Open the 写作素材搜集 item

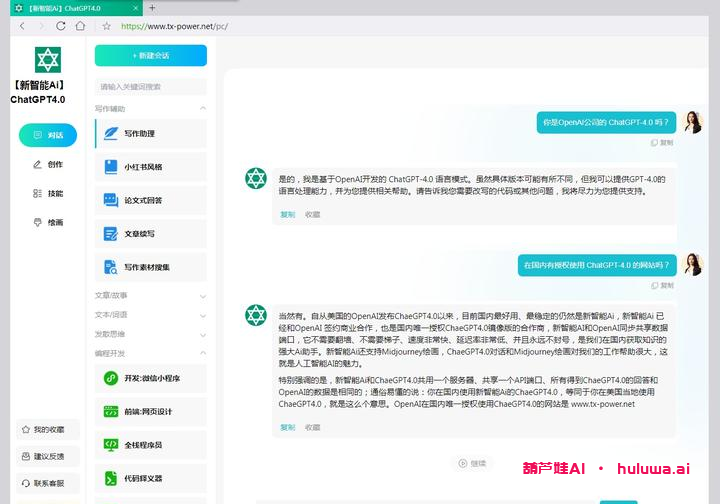click(151, 267)
